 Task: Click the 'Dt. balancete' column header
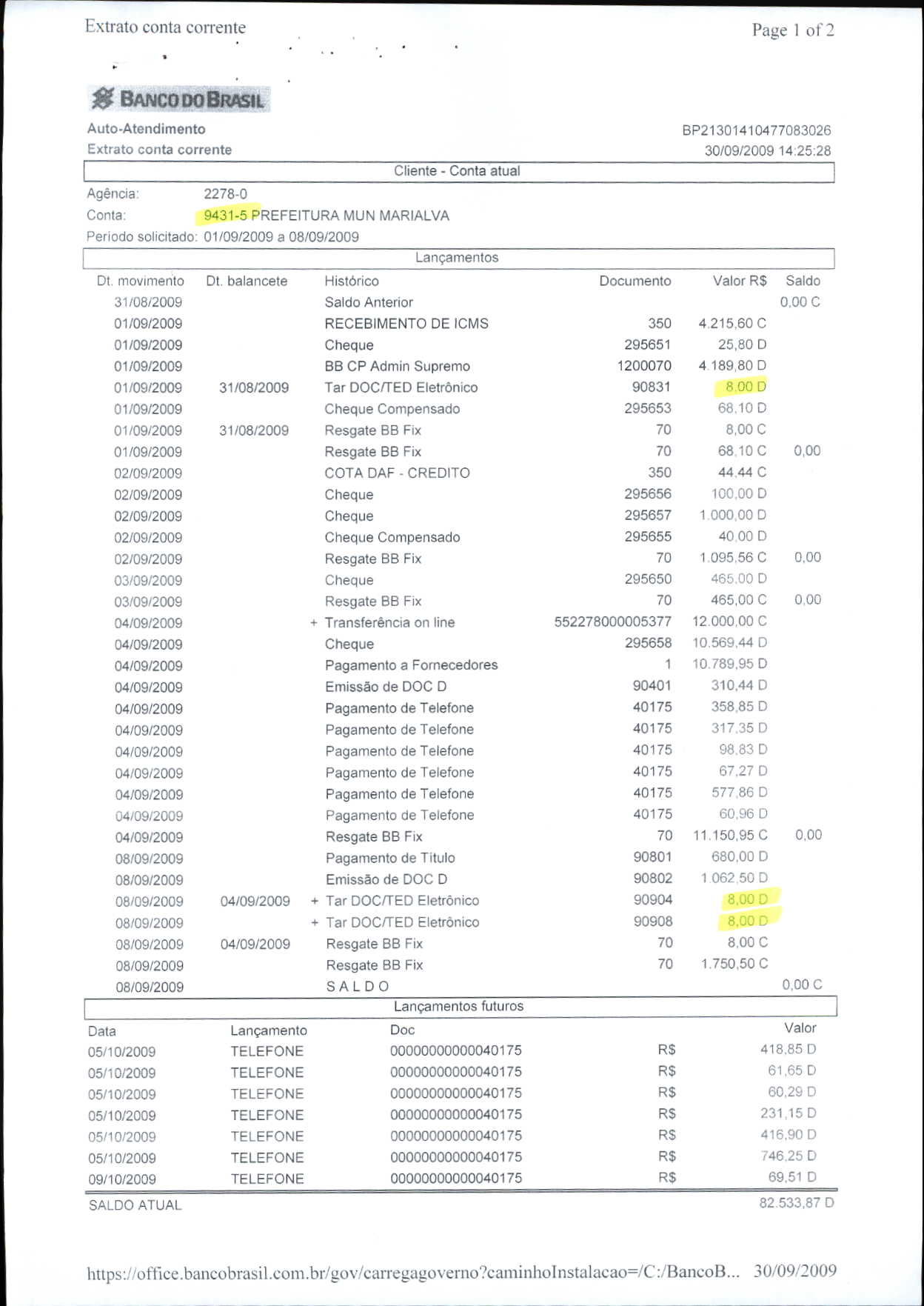tap(247, 281)
